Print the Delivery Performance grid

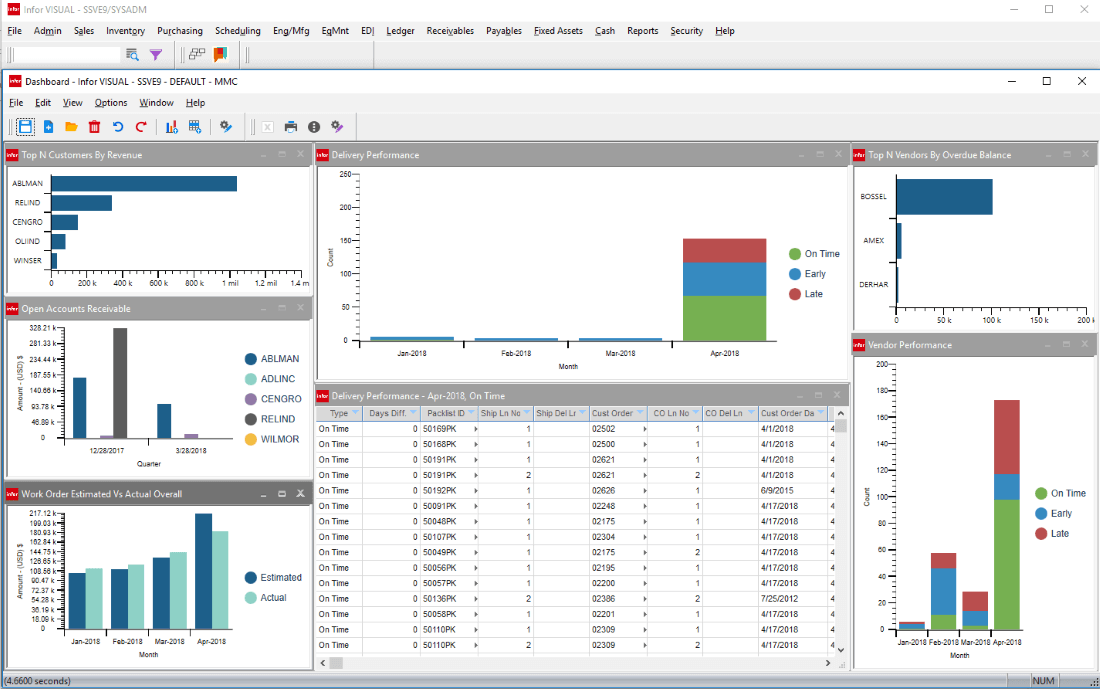point(289,127)
